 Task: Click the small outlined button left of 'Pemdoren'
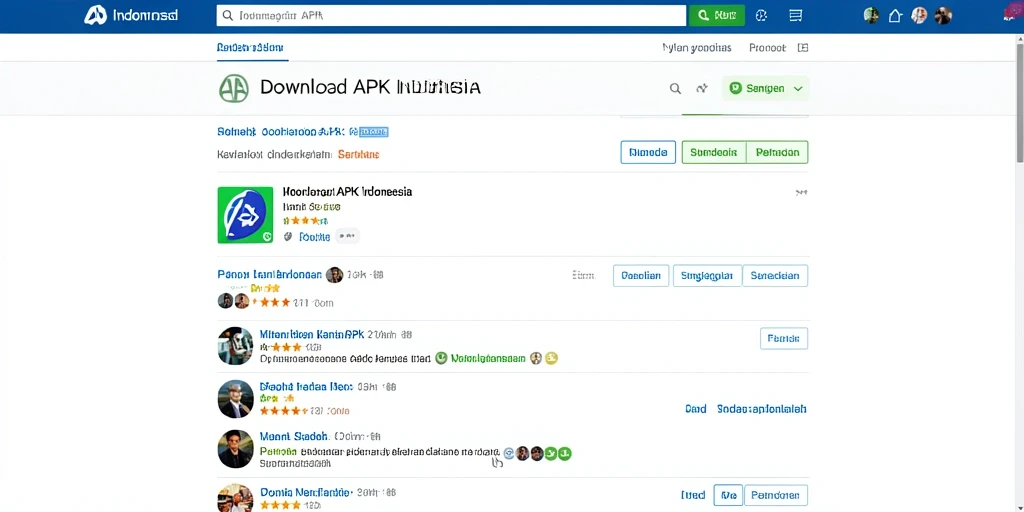[x=728, y=495]
